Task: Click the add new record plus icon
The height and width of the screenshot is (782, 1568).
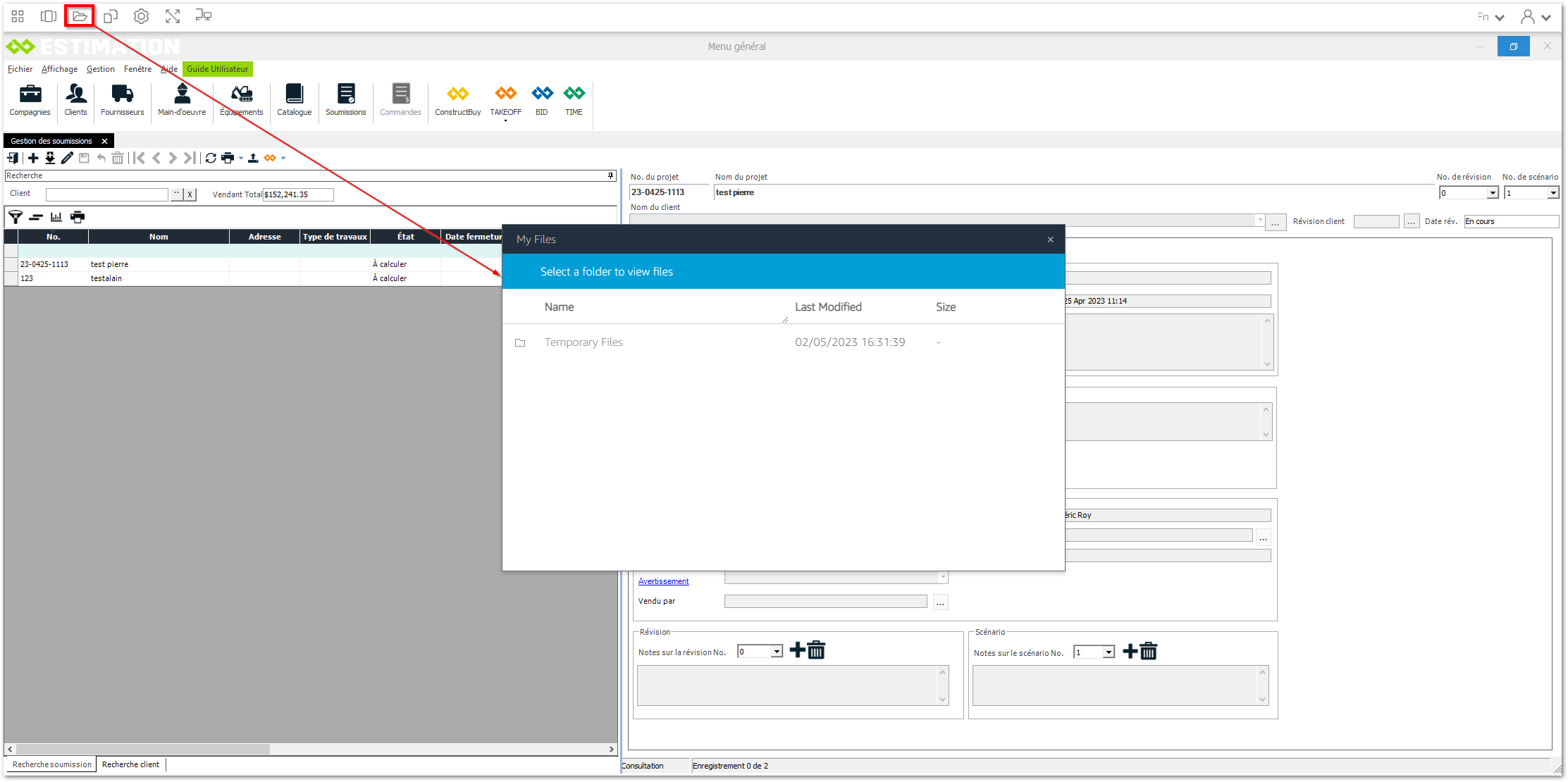Action: (x=33, y=158)
